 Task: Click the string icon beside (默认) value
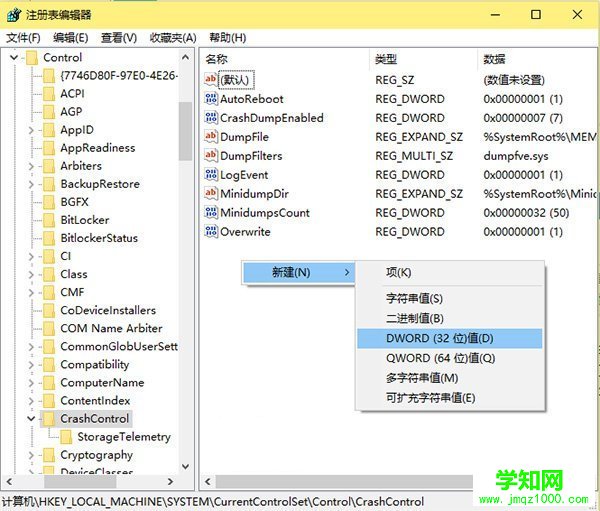point(211,80)
